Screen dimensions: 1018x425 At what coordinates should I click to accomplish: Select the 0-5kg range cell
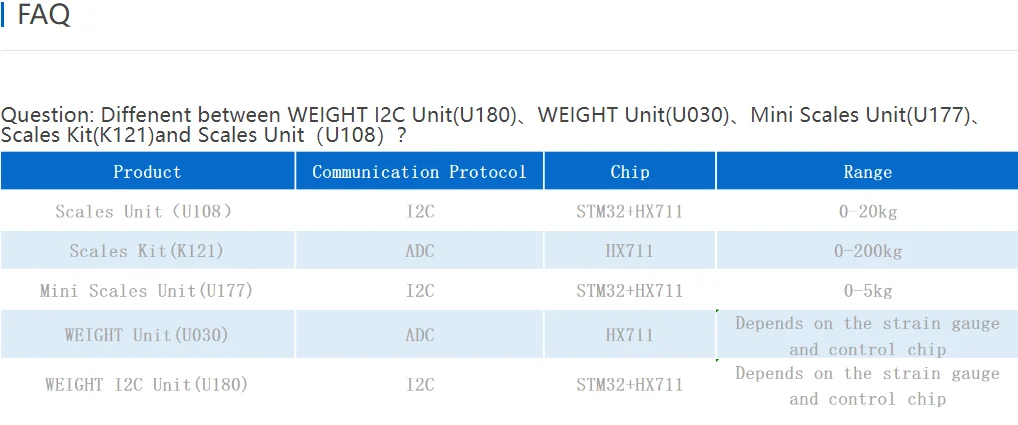(867, 291)
